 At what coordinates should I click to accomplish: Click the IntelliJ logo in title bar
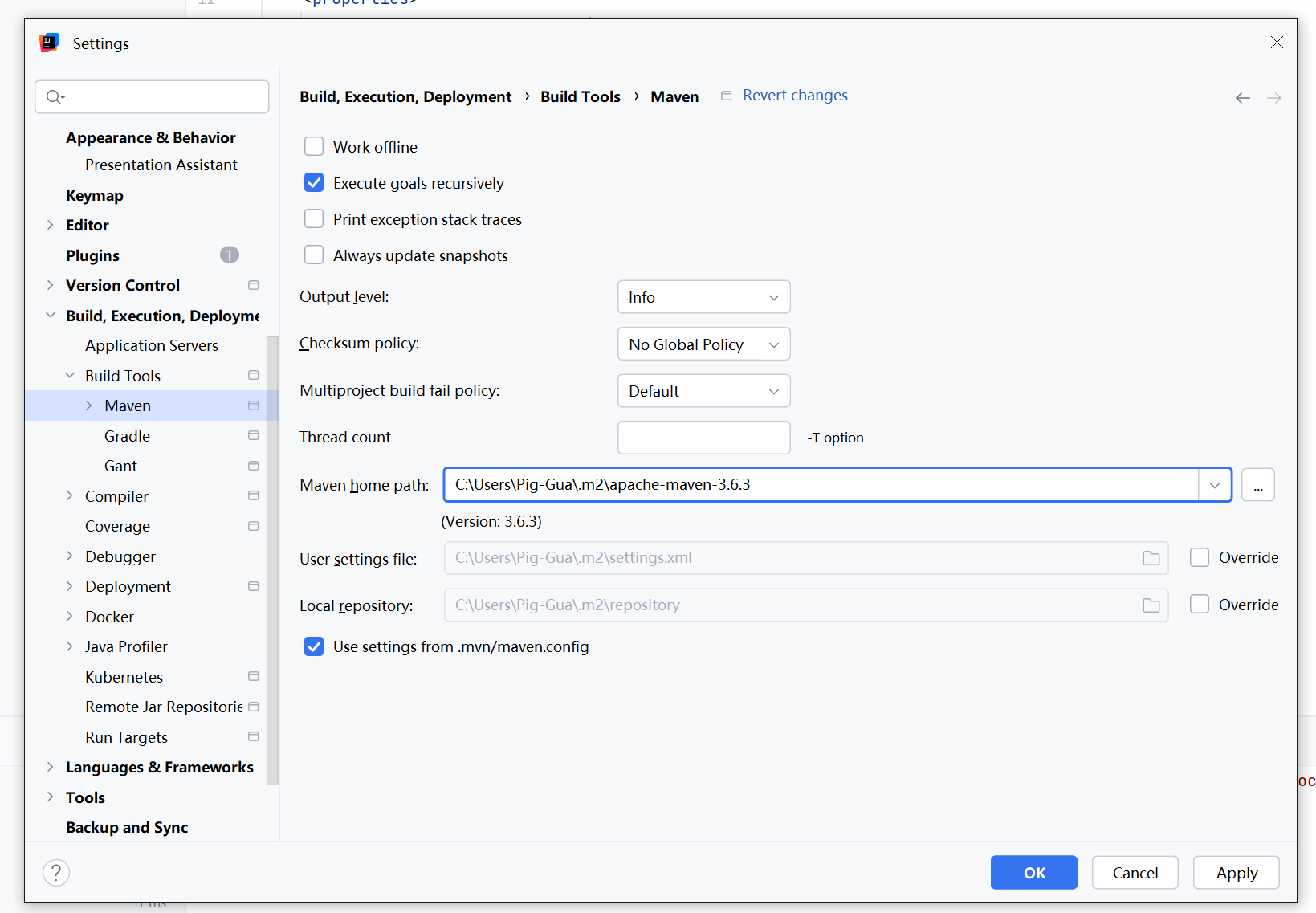coord(49,43)
